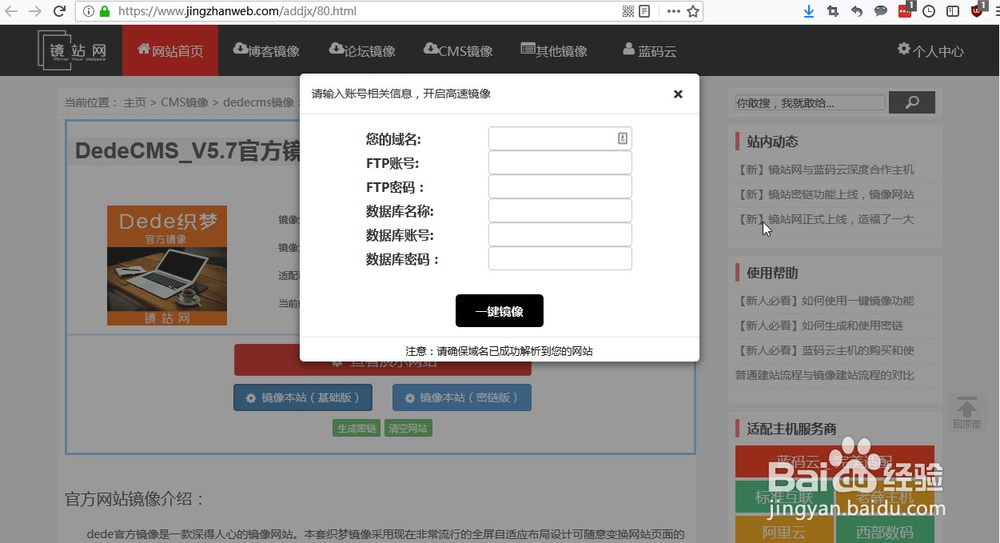
Task: Toggle the browser sidebar icon
Action: [953, 11]
